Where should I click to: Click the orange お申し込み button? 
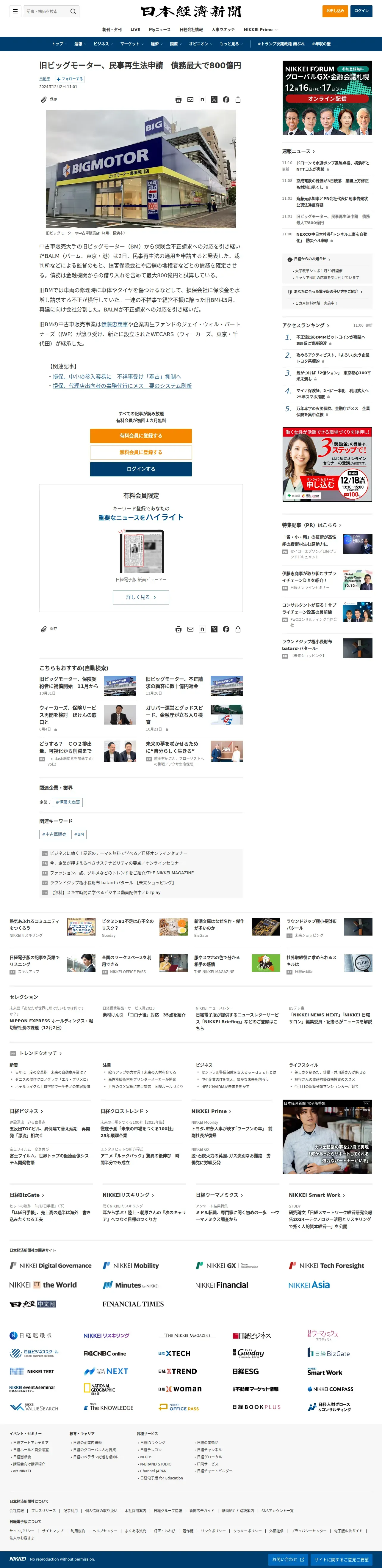click(335, 10)
